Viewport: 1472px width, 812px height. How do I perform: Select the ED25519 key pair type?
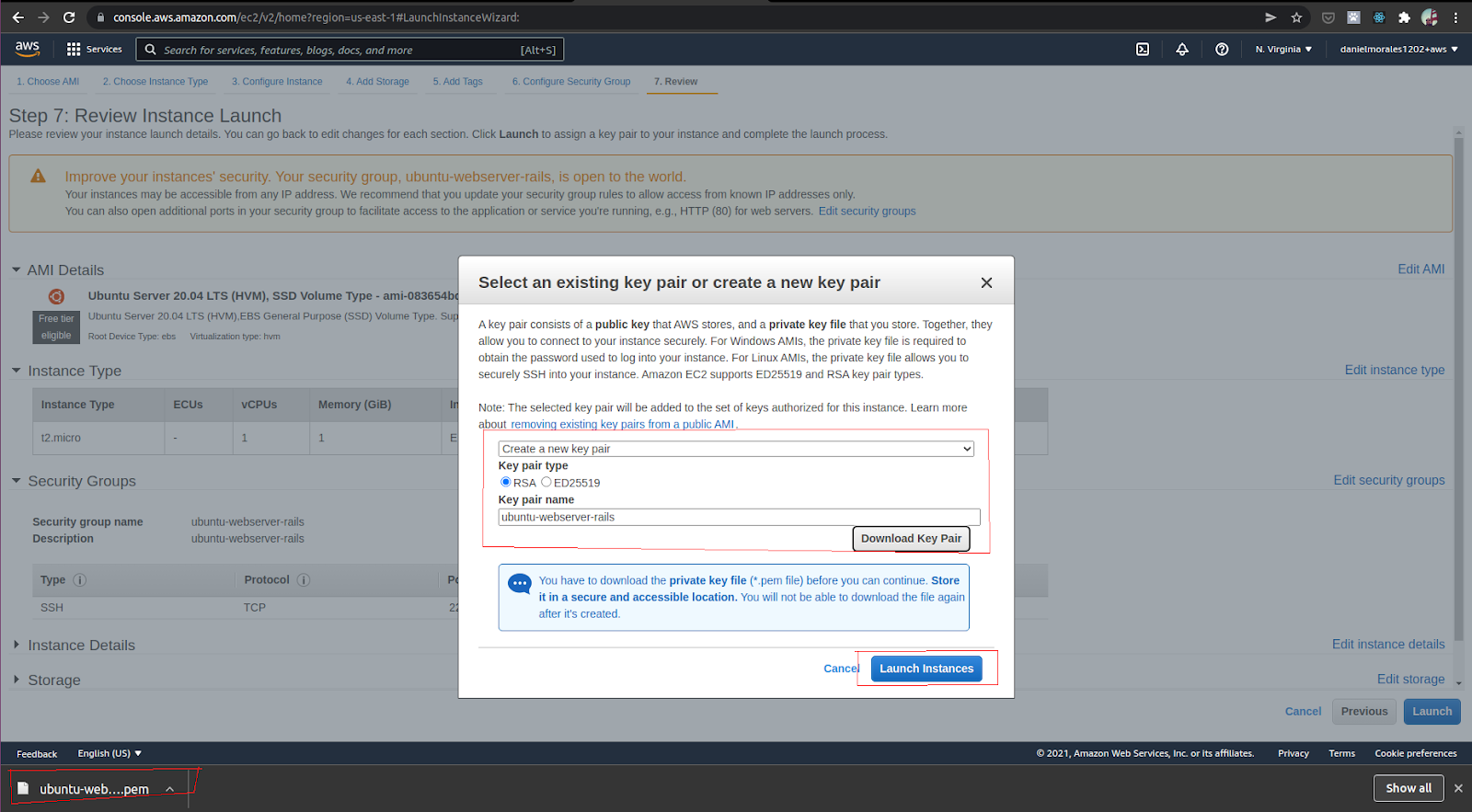(546, 482)
